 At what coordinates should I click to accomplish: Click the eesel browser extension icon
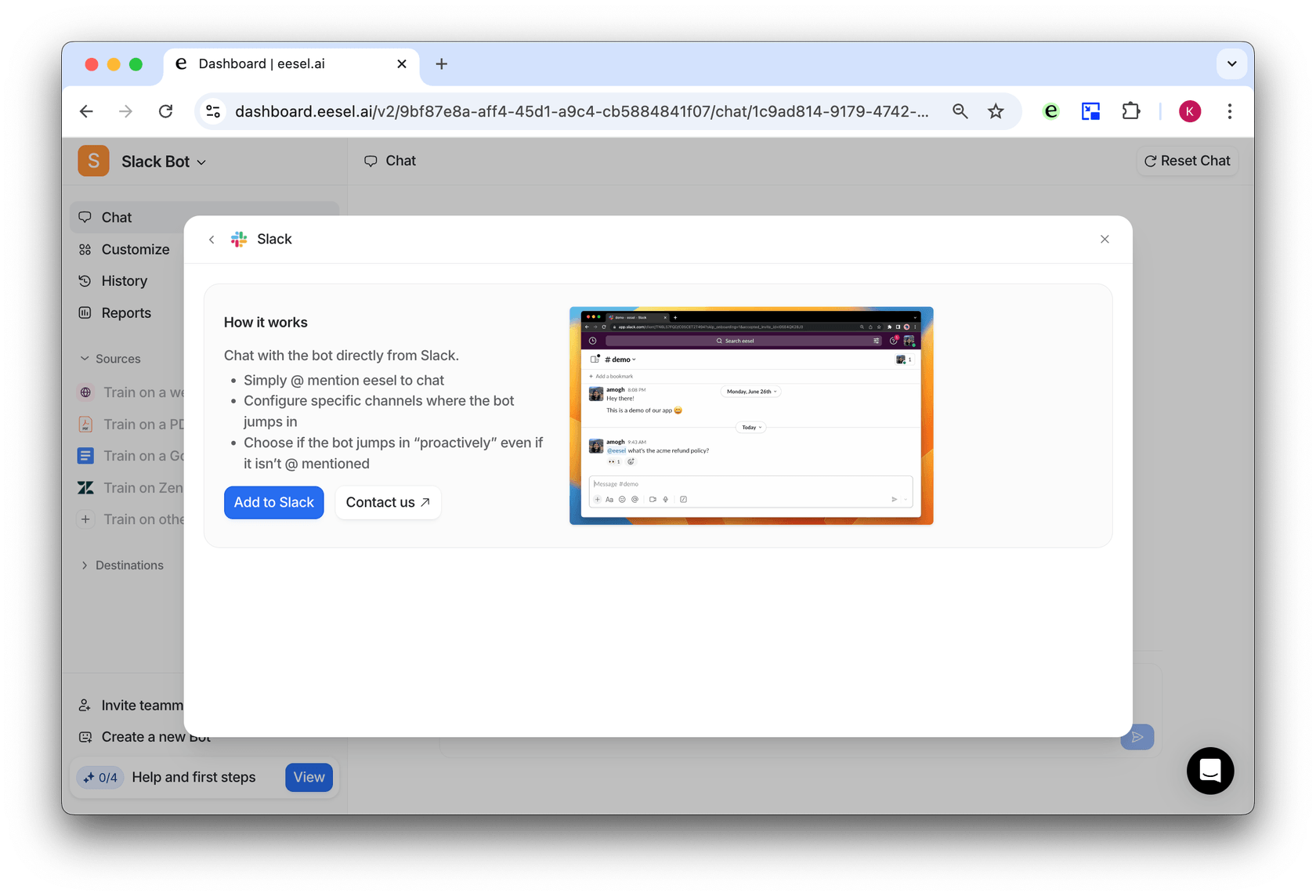click(x=1051, y=111)
